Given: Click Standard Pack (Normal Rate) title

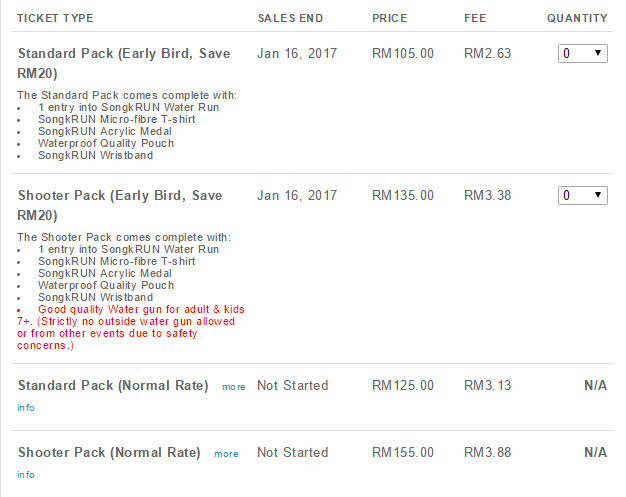Looking at the screenshot, I should coord(113,386).
